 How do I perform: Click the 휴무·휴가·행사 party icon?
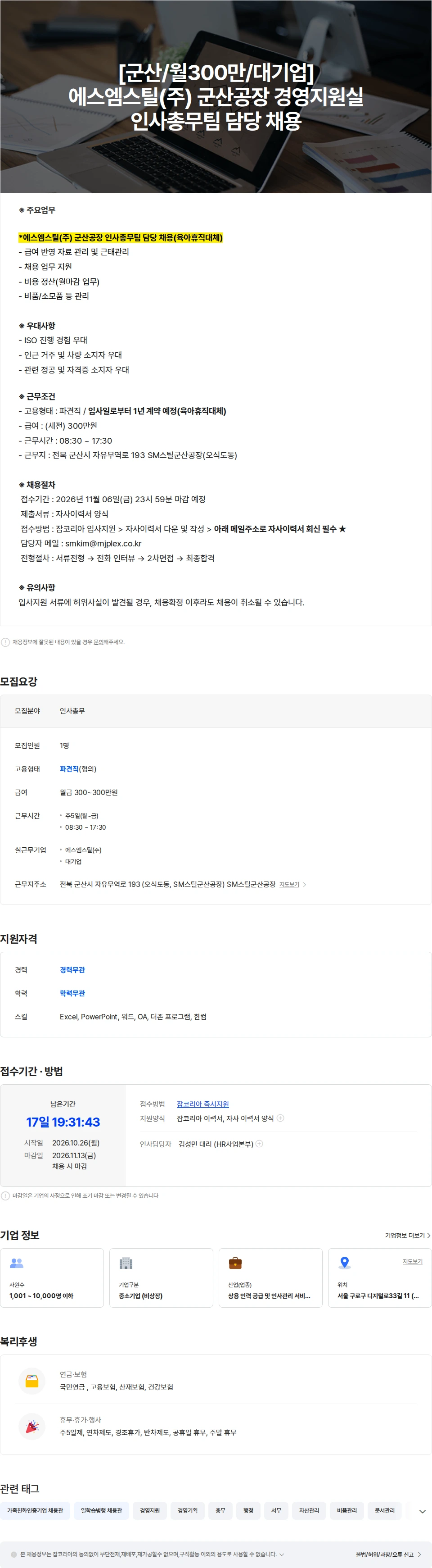point(32,1426)
